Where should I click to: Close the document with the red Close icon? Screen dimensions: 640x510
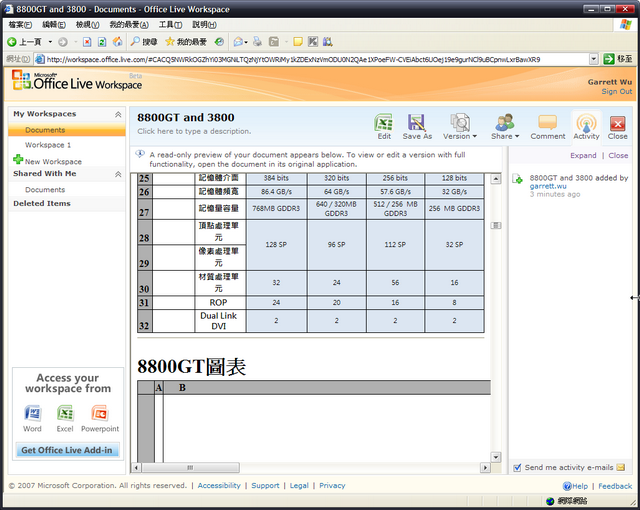pyautogui.click(x=618, y=123)
